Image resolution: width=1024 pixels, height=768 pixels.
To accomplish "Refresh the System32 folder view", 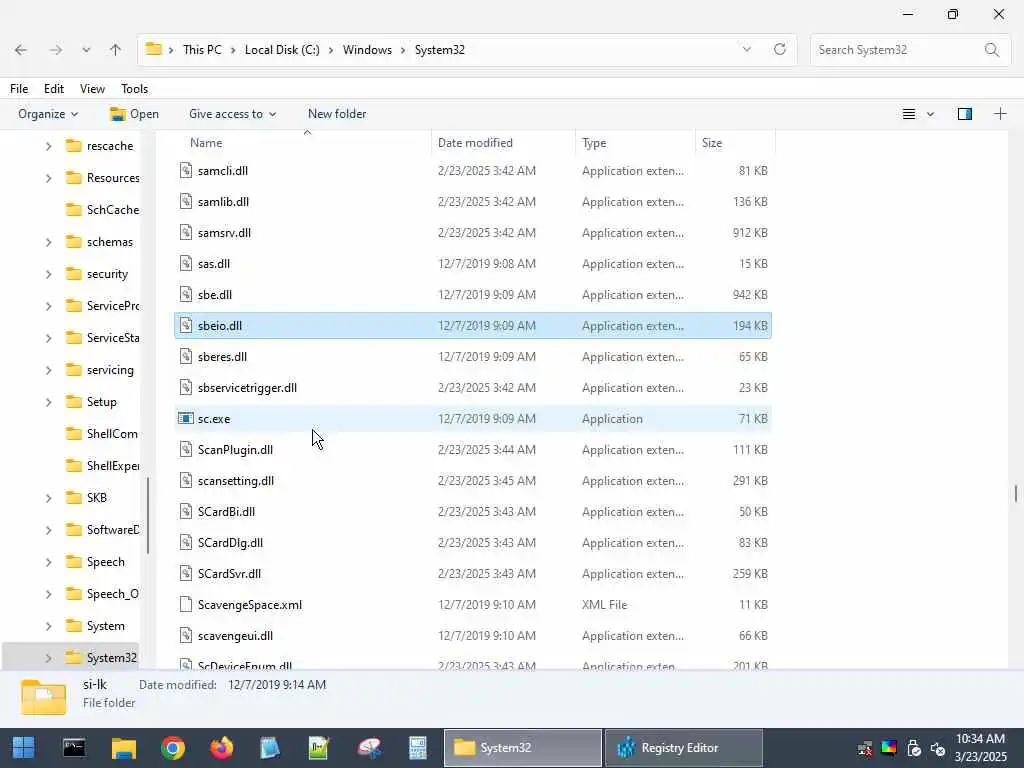I will [780, 50].
